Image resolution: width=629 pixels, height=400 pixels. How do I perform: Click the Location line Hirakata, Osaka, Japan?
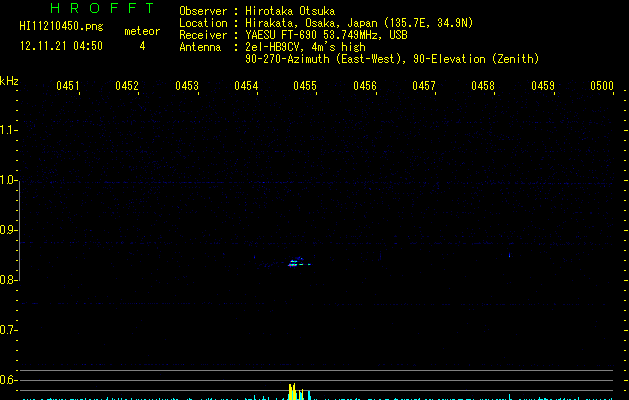(359, 23)
